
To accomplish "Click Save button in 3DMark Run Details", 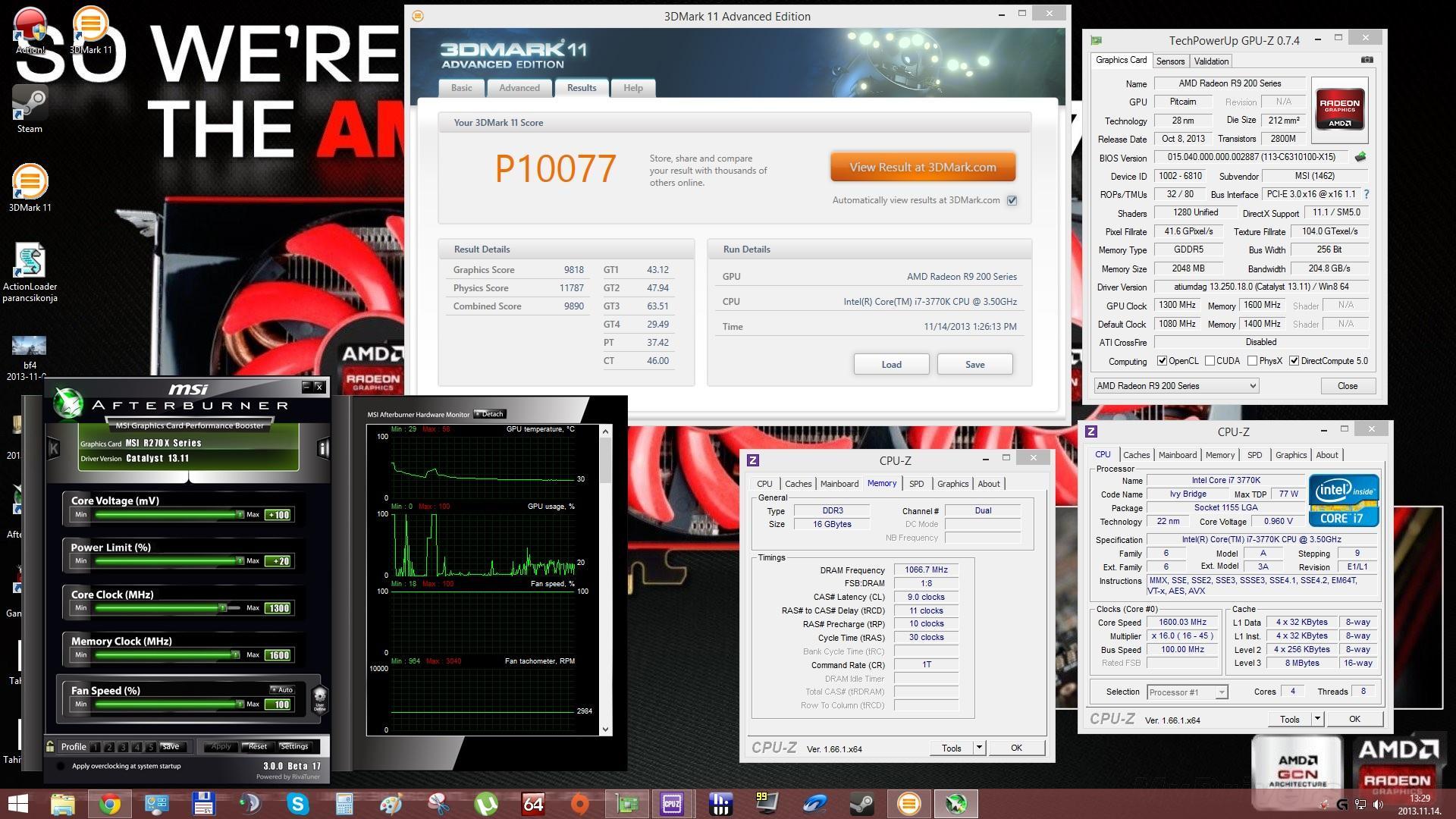I will pos(974,364).
